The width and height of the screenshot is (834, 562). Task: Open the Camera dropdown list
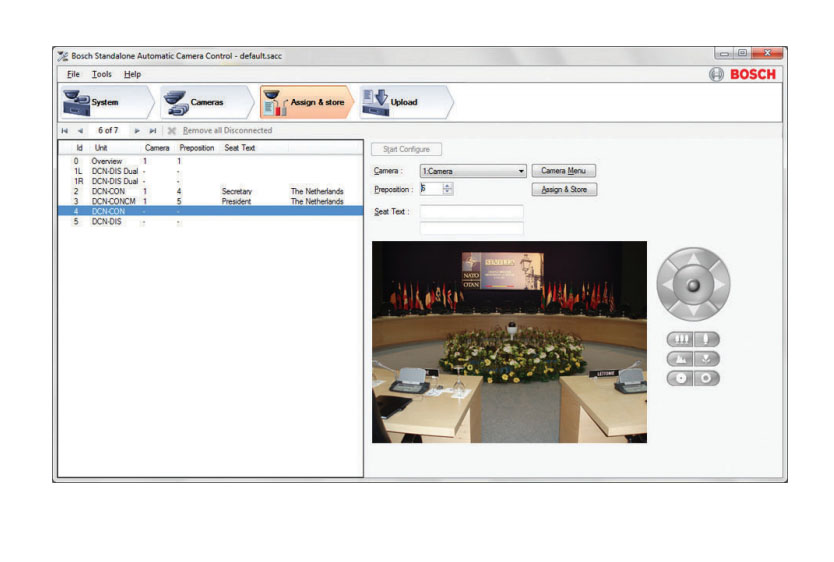[x=522, y=171]
